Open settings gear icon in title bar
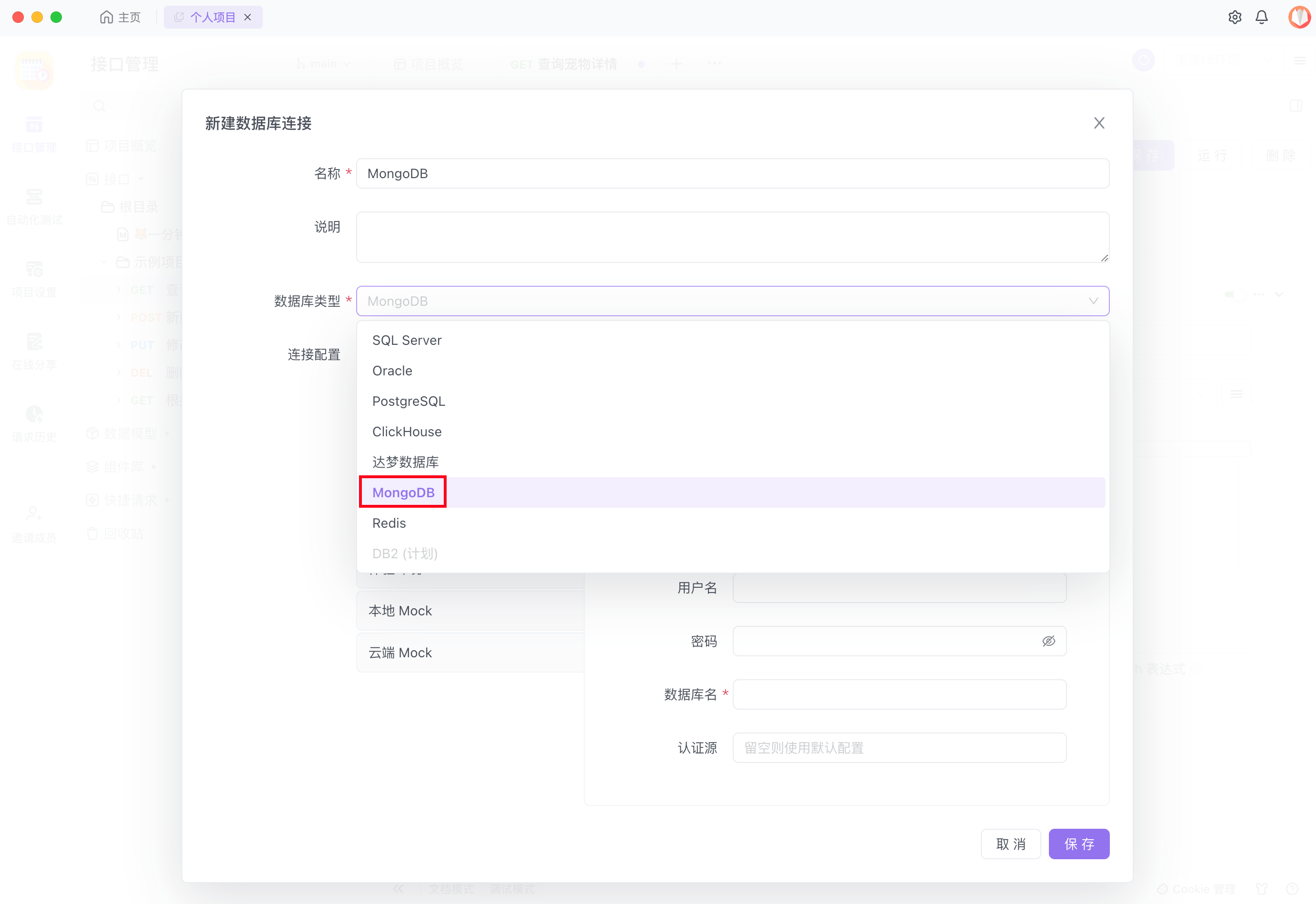The height and width of the screenshot is (904, 1316). tap(1235, 17)
